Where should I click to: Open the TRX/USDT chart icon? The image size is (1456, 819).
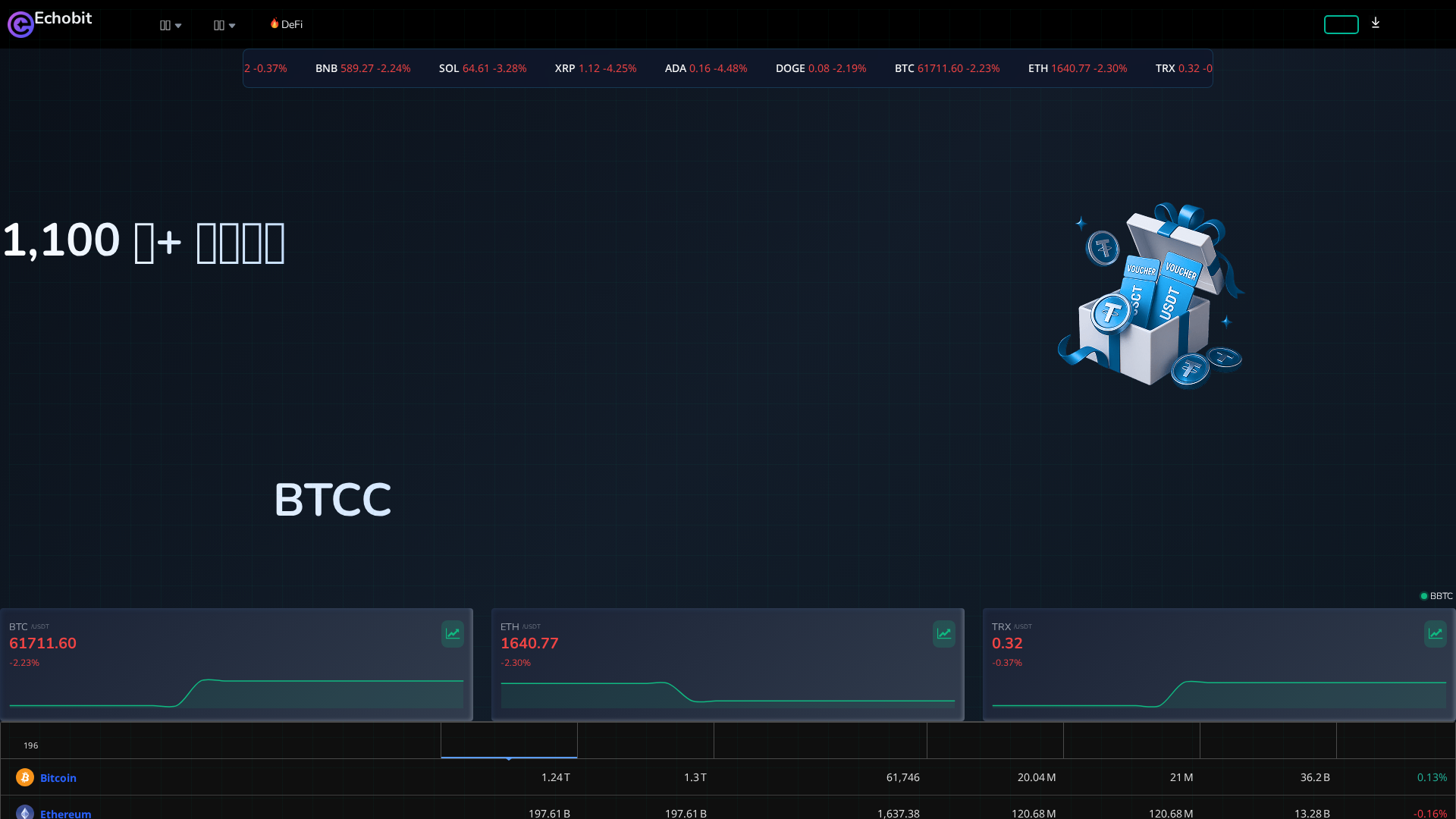click(x=1436, y=634)
